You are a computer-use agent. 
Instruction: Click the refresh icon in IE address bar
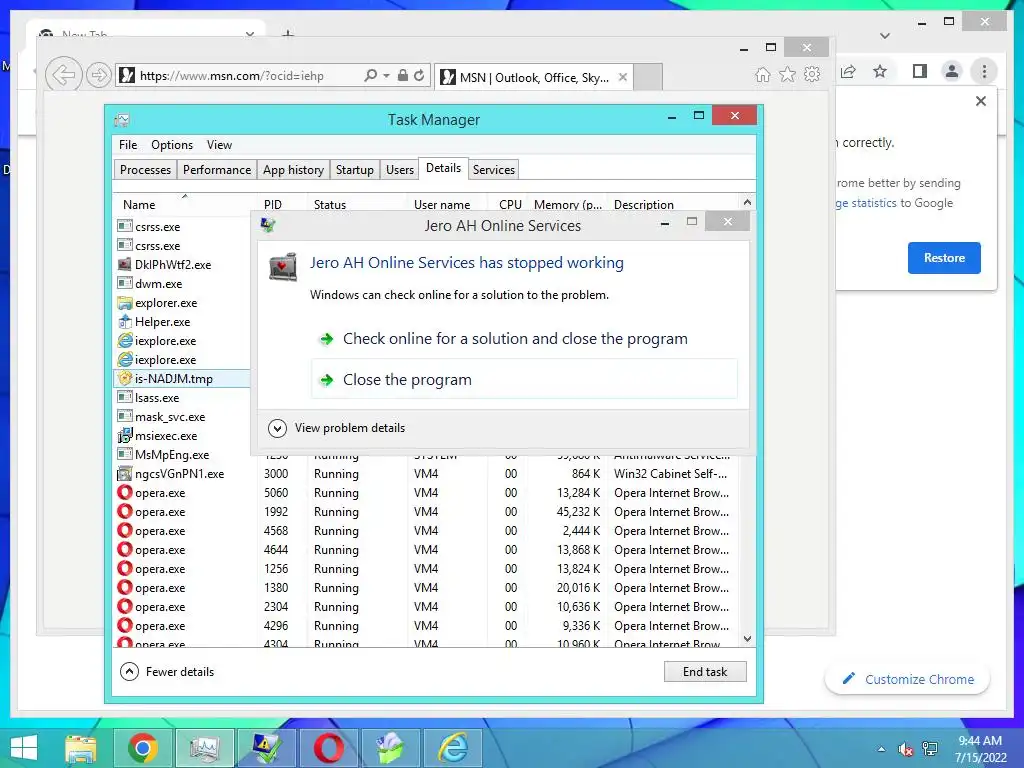419,75
